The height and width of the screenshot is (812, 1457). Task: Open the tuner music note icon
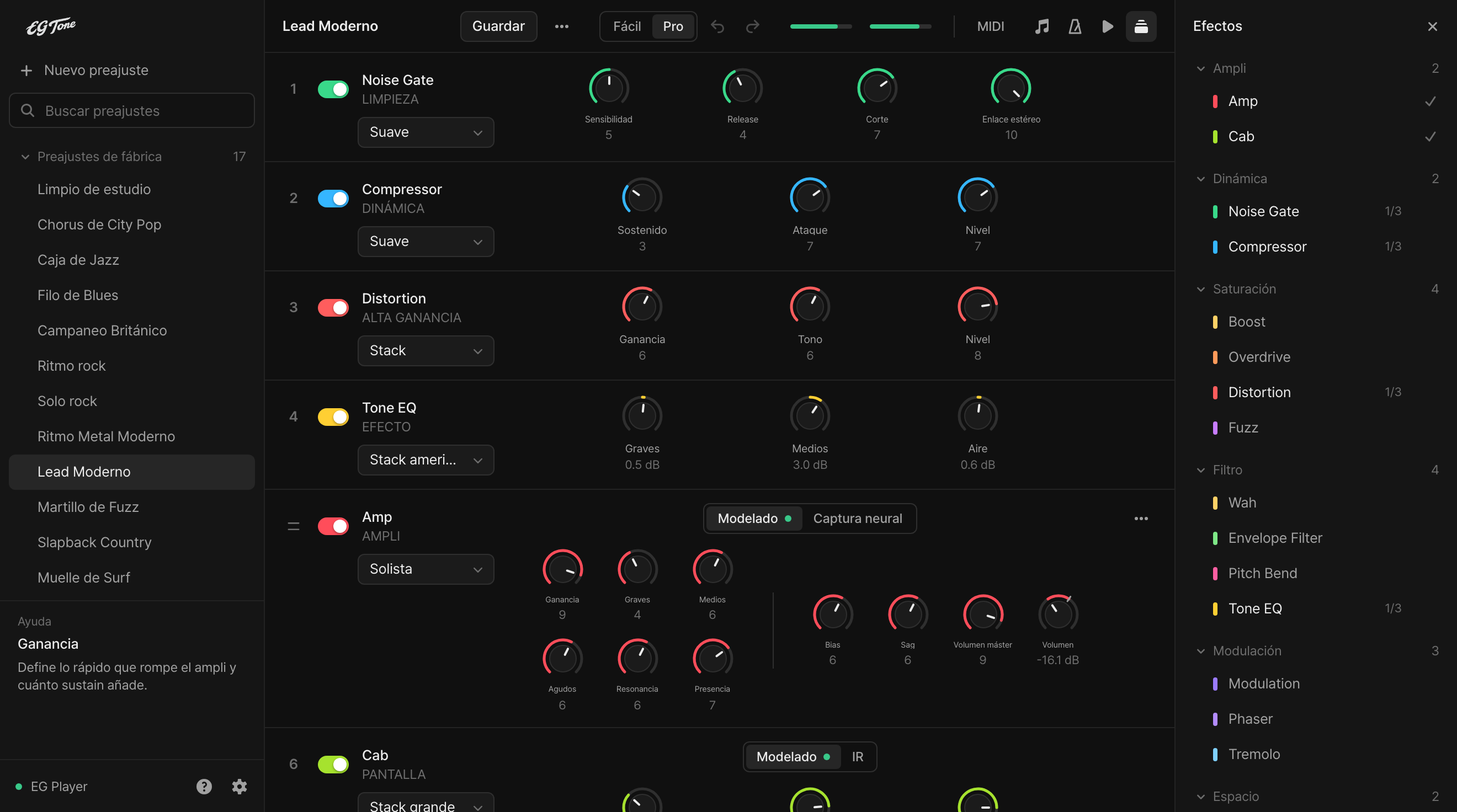pos(1042,26)
